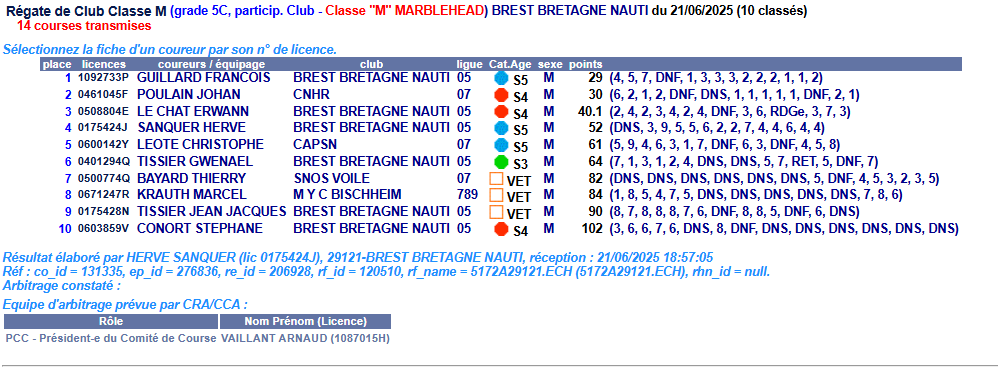
Task: Click the blue S5 icon for GUILLARD FRANCOIS
Action: click(x=502, y=78)
